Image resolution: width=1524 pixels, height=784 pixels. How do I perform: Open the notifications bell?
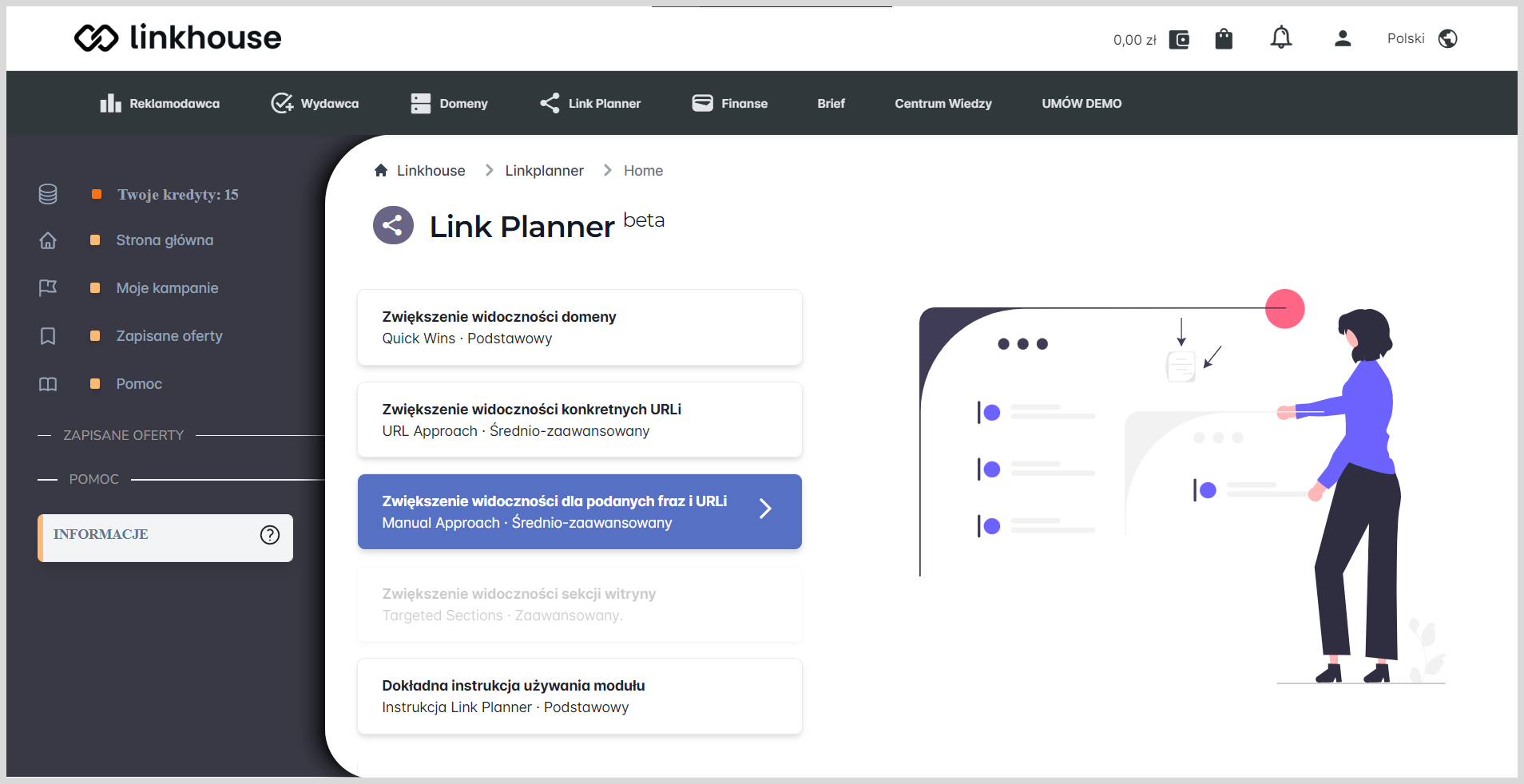point(1281,38)
